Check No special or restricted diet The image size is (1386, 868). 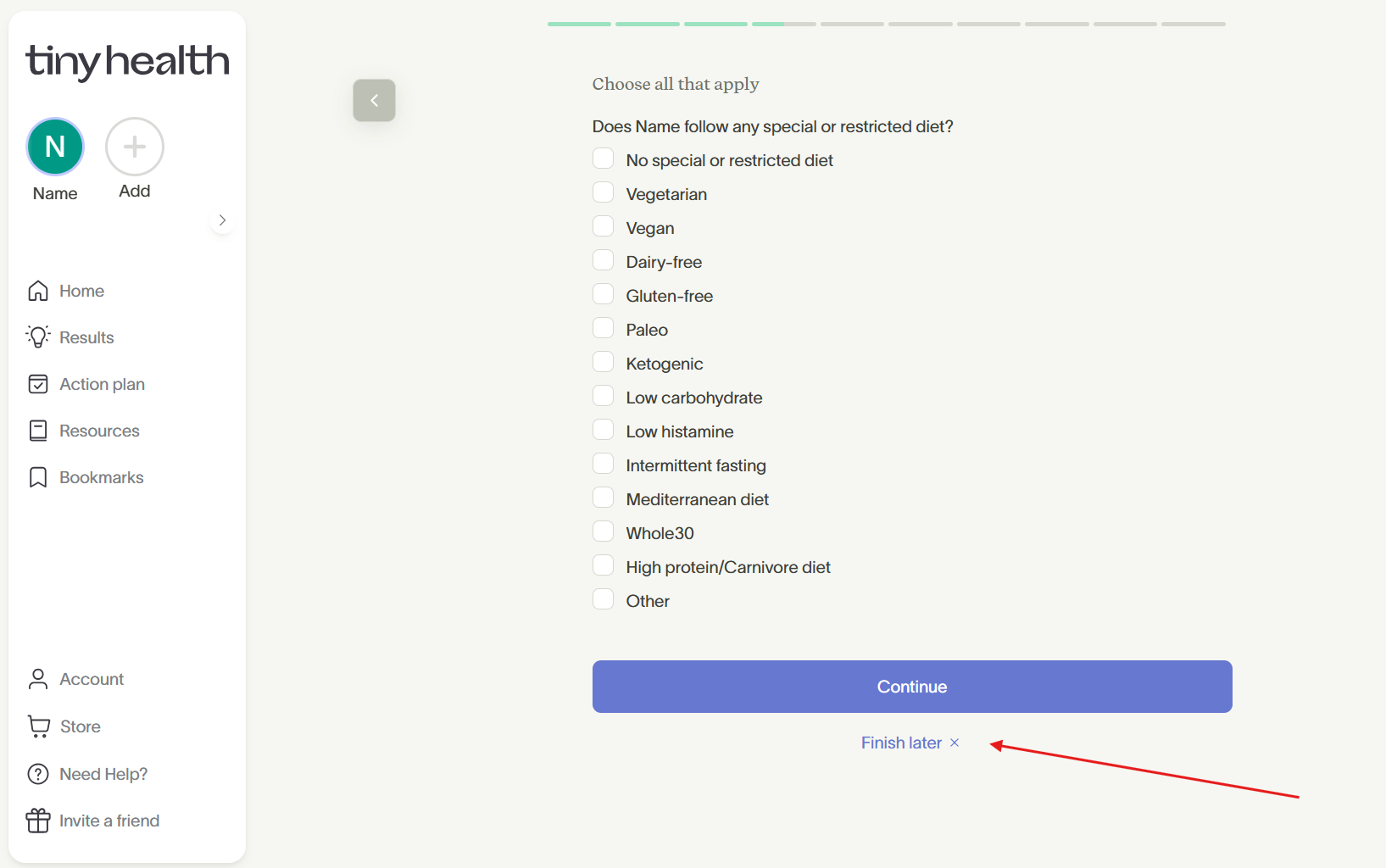point(603,159)
